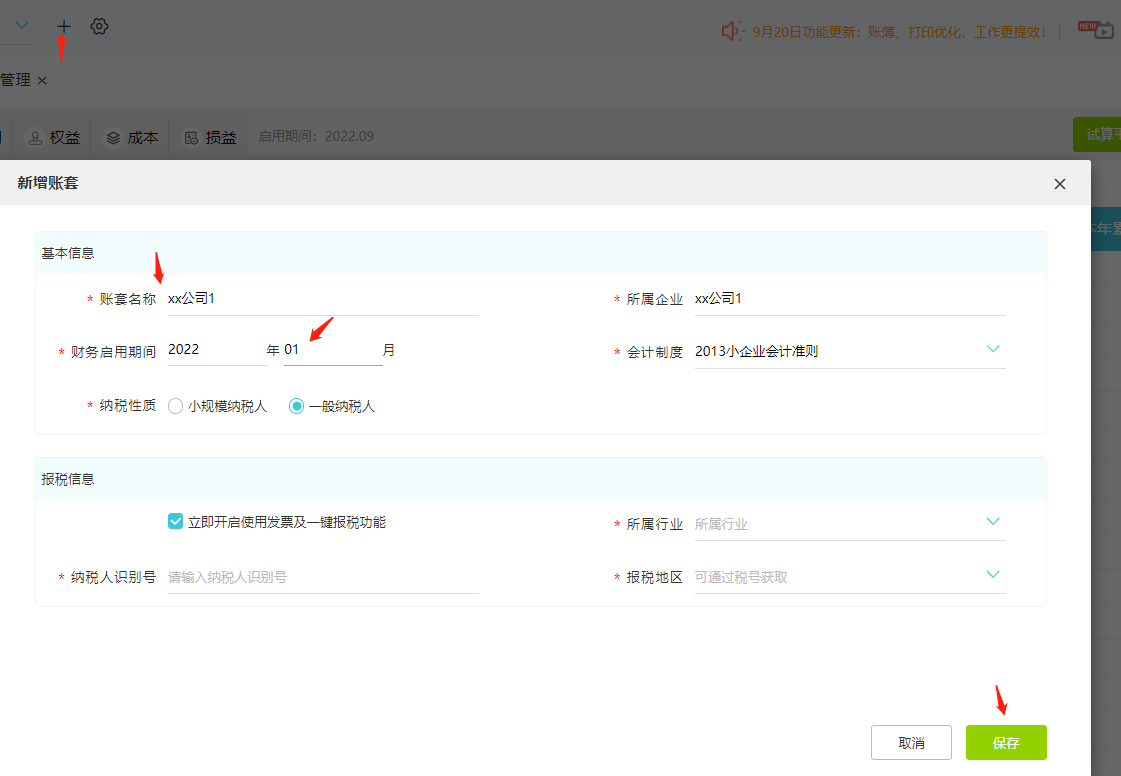Click the 账套名称 input field

coord(323,298)
